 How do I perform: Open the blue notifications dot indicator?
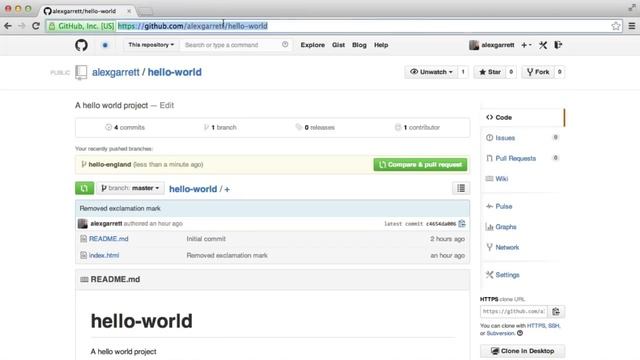click(105, 45)
